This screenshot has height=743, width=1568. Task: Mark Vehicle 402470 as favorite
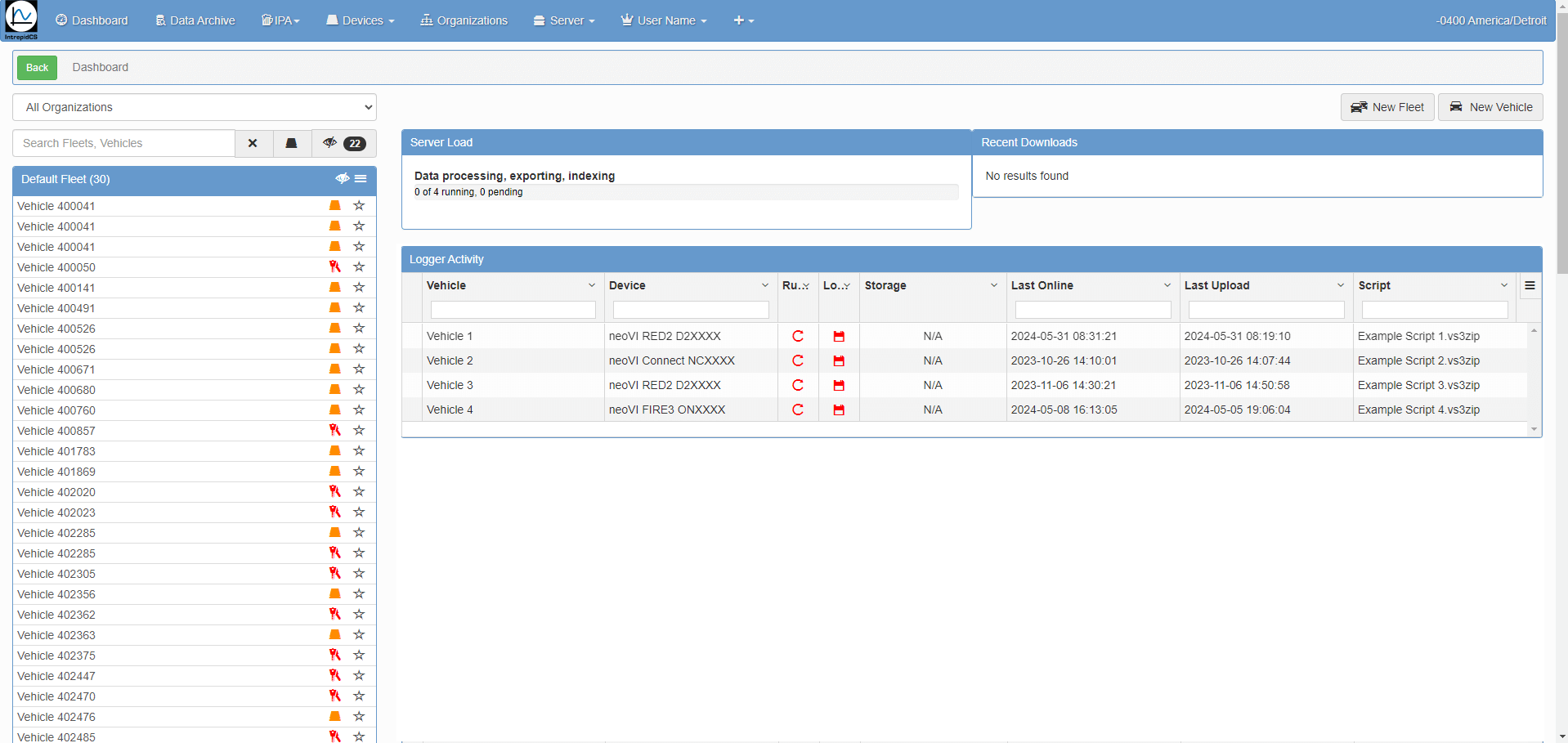click(359, 696)
